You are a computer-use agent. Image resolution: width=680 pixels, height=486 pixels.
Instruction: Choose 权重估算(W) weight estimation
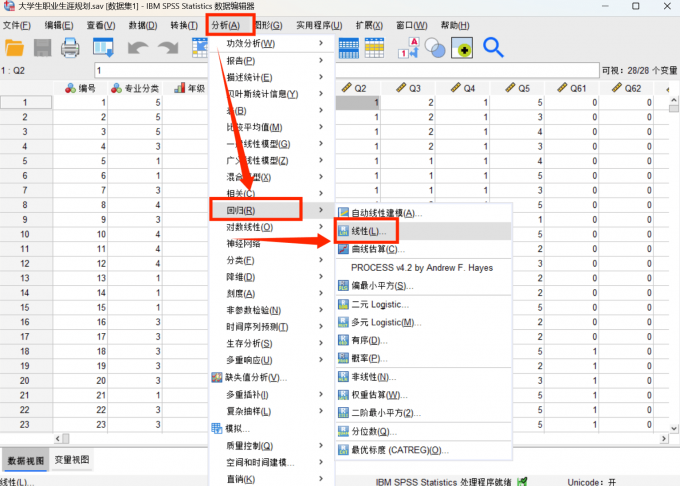(424, 395)
